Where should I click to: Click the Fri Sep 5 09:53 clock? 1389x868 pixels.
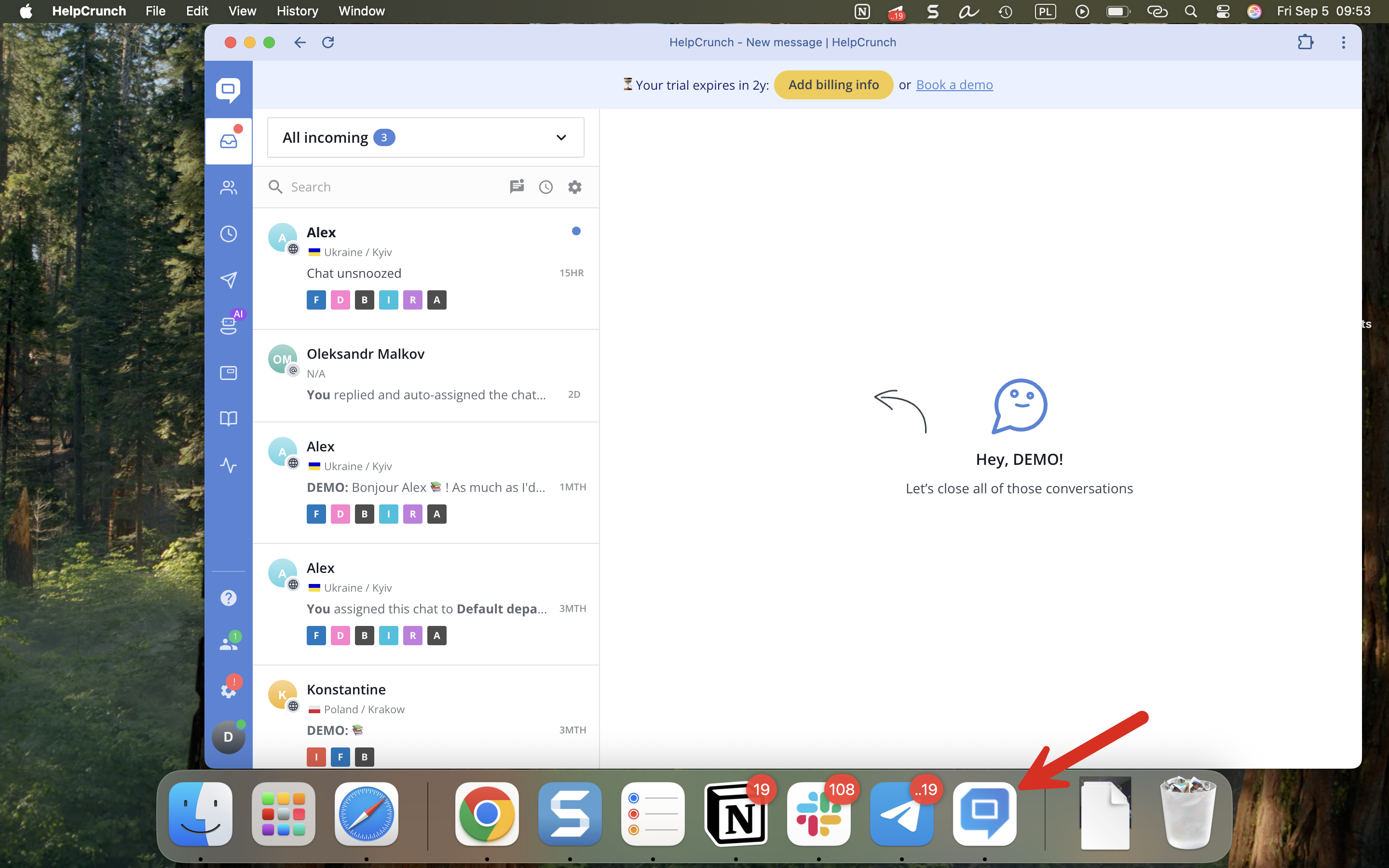coord(1323,12)
